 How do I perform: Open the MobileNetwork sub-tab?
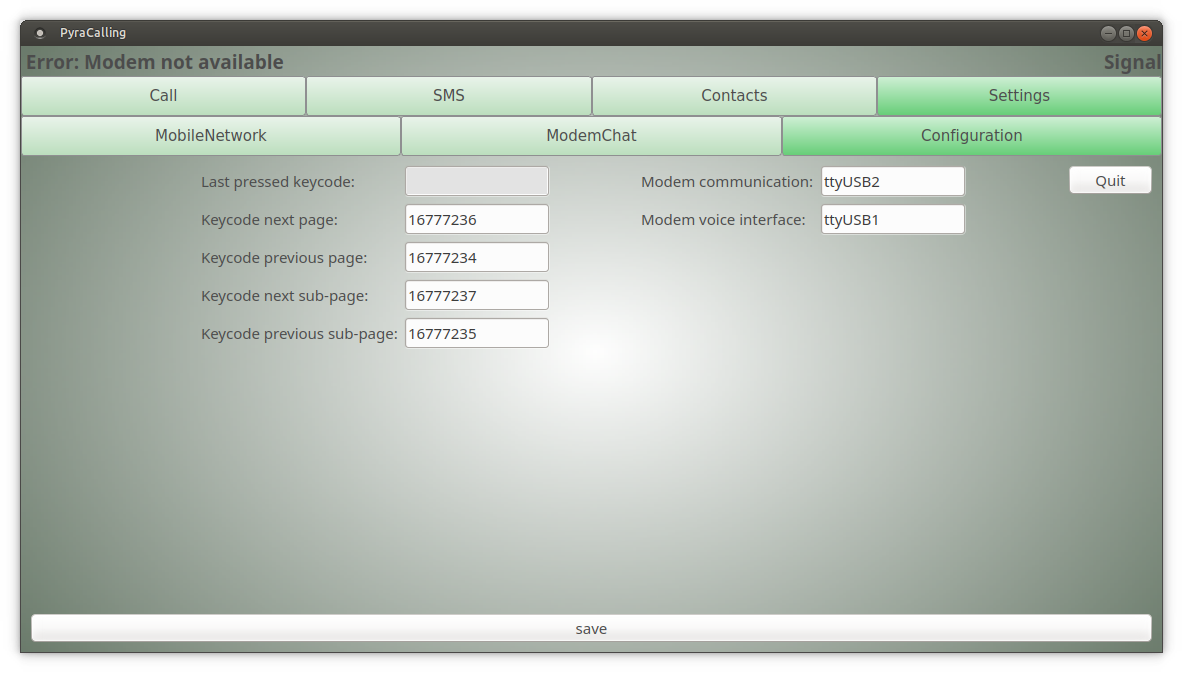click(211, 136)
